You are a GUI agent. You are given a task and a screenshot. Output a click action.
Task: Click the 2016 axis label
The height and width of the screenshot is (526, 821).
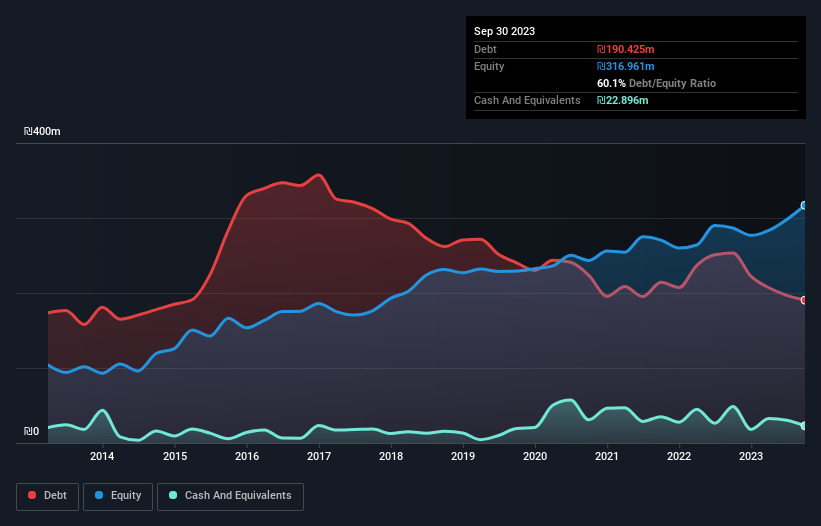pos(247,456)
